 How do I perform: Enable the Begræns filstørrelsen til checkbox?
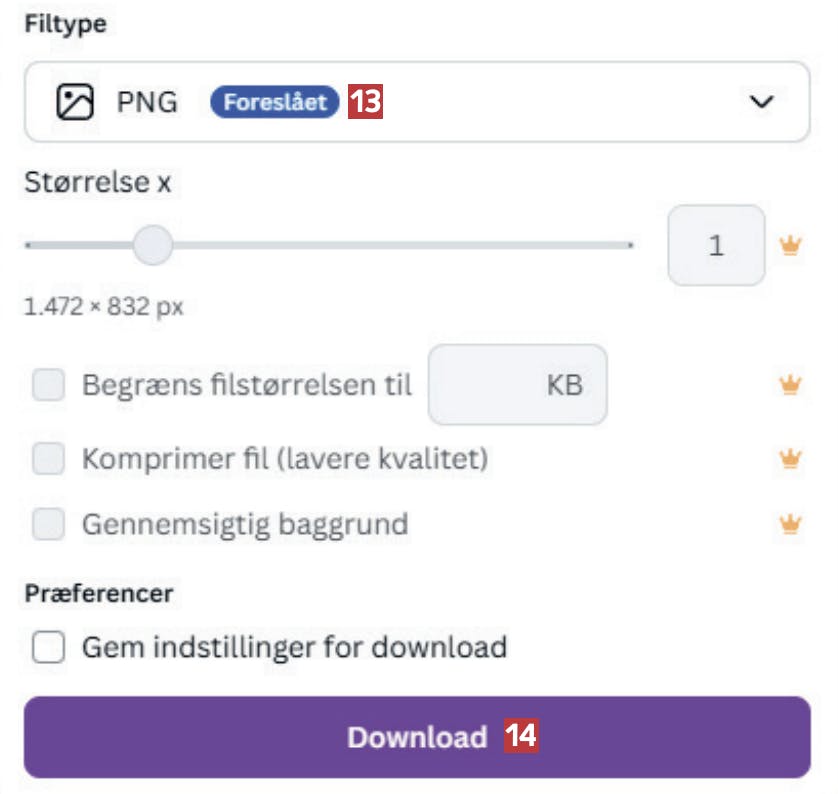click(48, 385)
